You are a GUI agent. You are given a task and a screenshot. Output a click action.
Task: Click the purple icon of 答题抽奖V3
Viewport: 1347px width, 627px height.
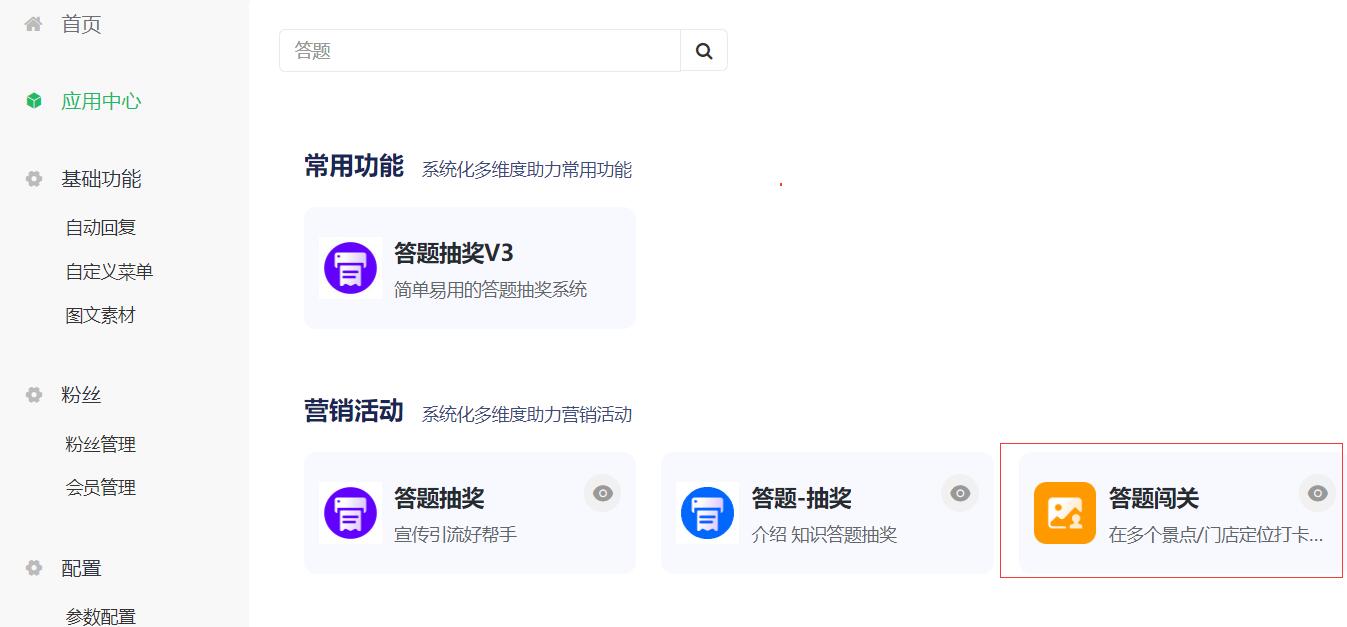point(350,267)
